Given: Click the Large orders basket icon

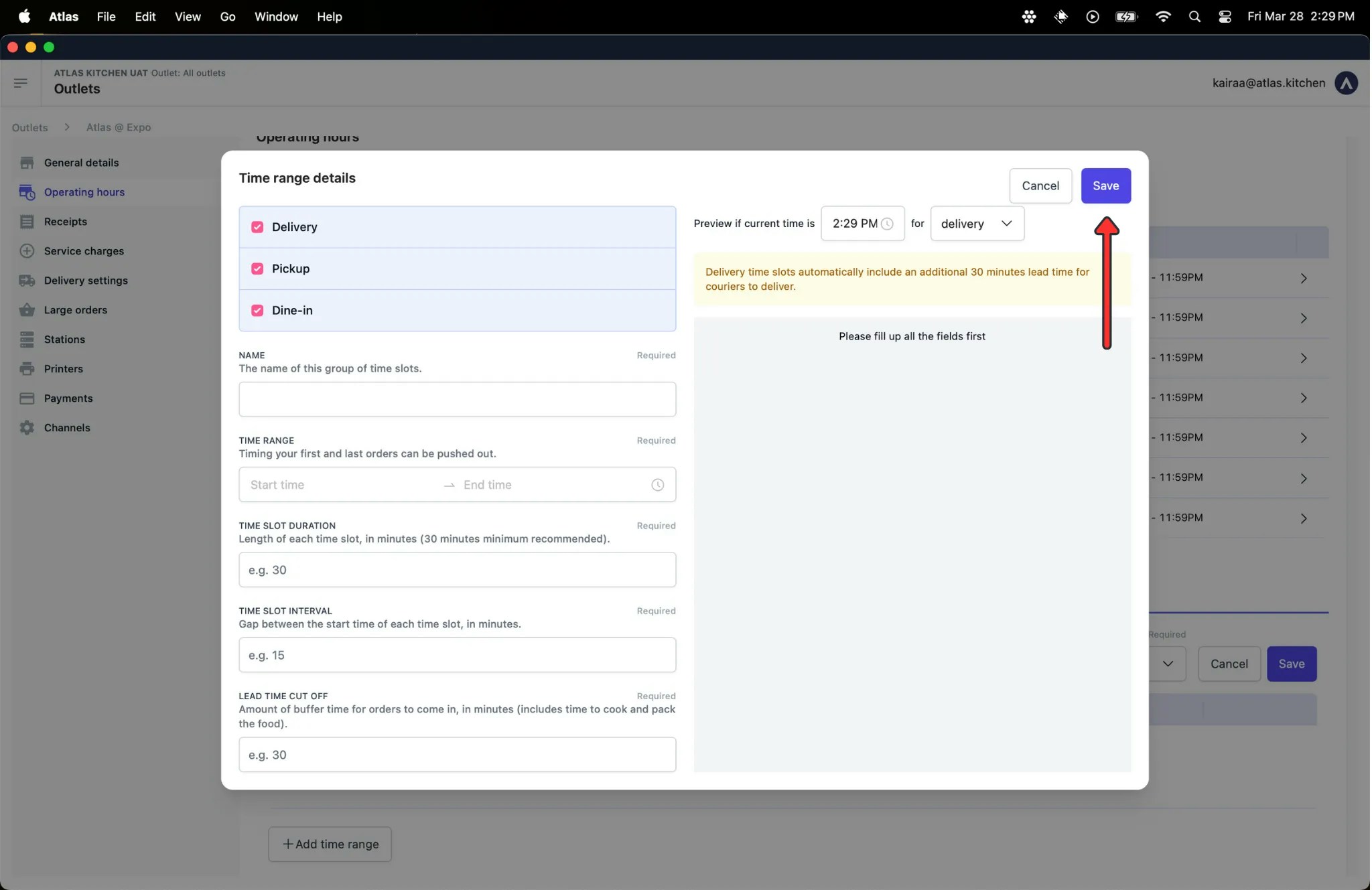Looking at the screenshot, I should point(27,310).
